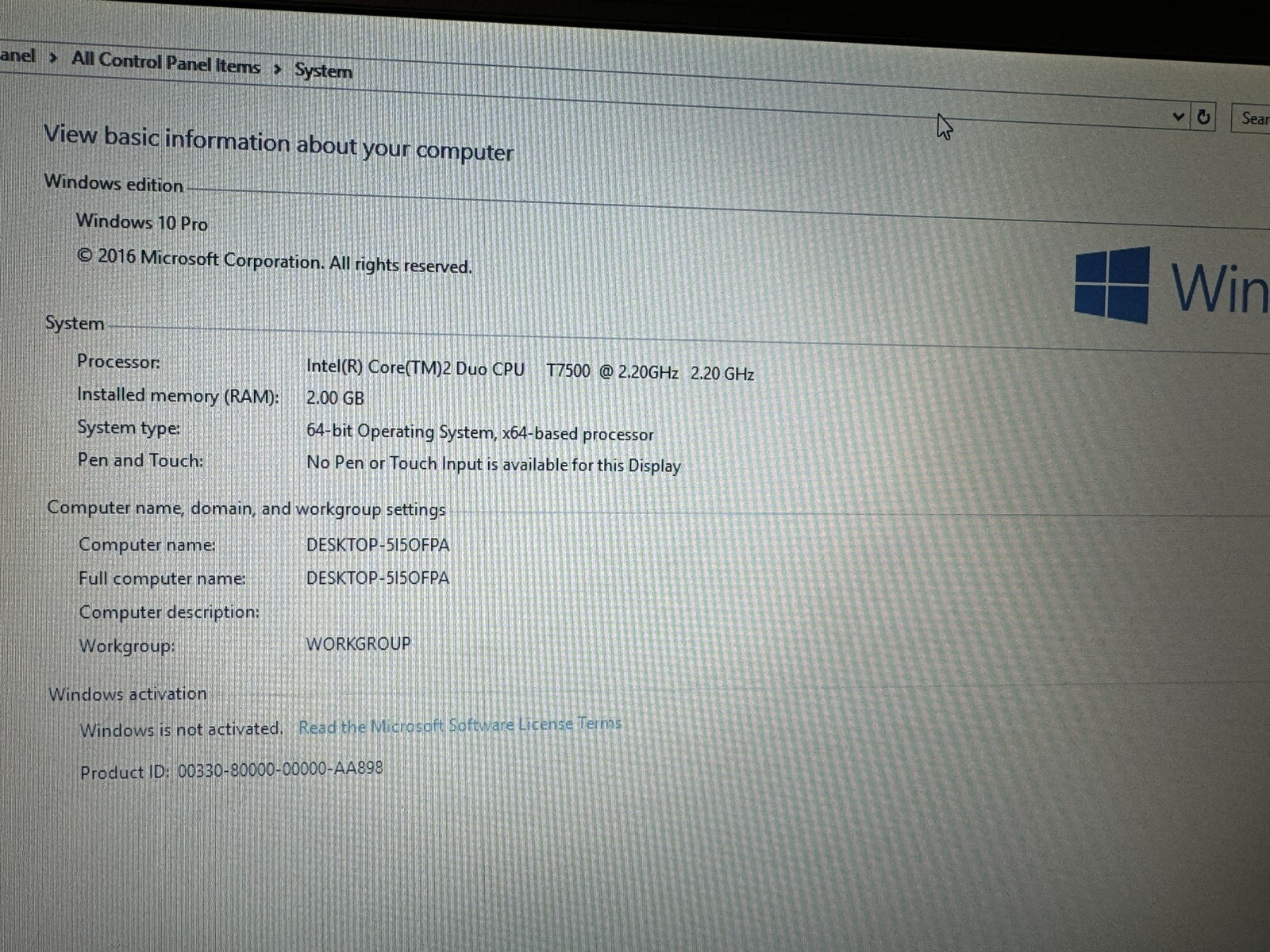Click the Installed memory (RAM): label
This screenshot has width=1270, height=952.
tap(178, 395)
